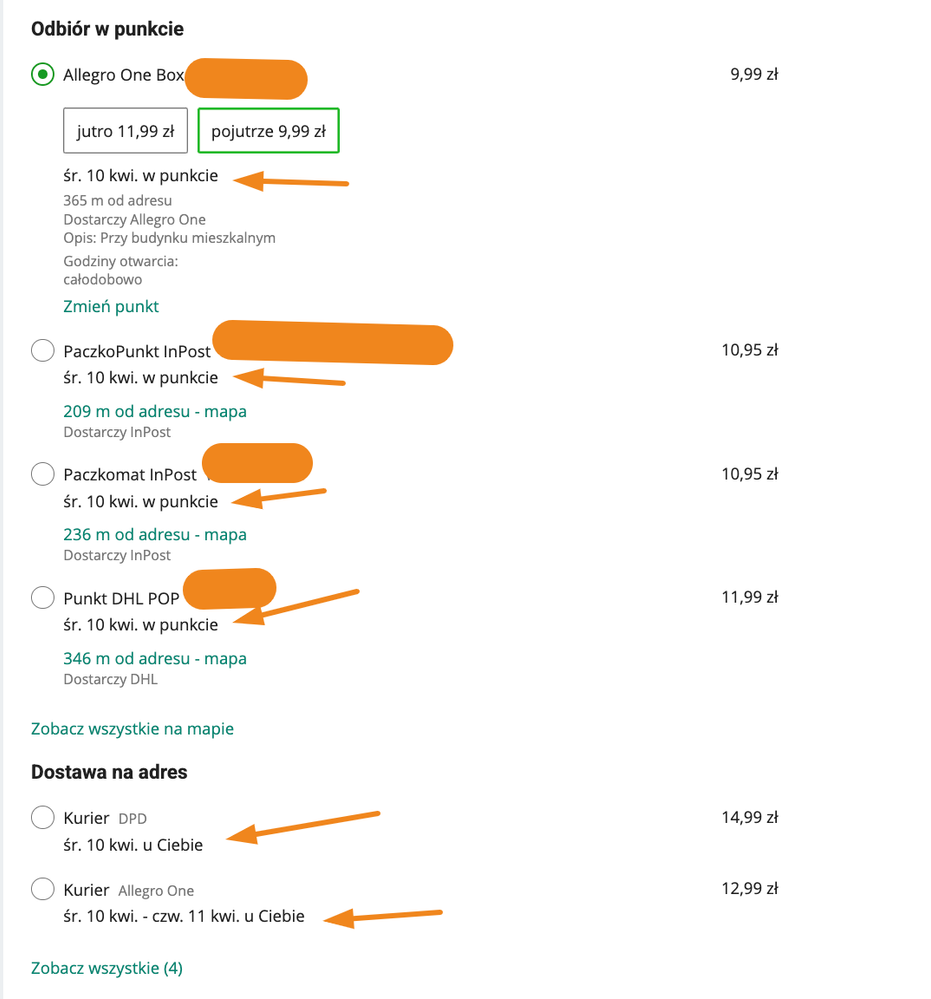Click the 'Godziny otwarcia' opening hours text

coord(120,262)
